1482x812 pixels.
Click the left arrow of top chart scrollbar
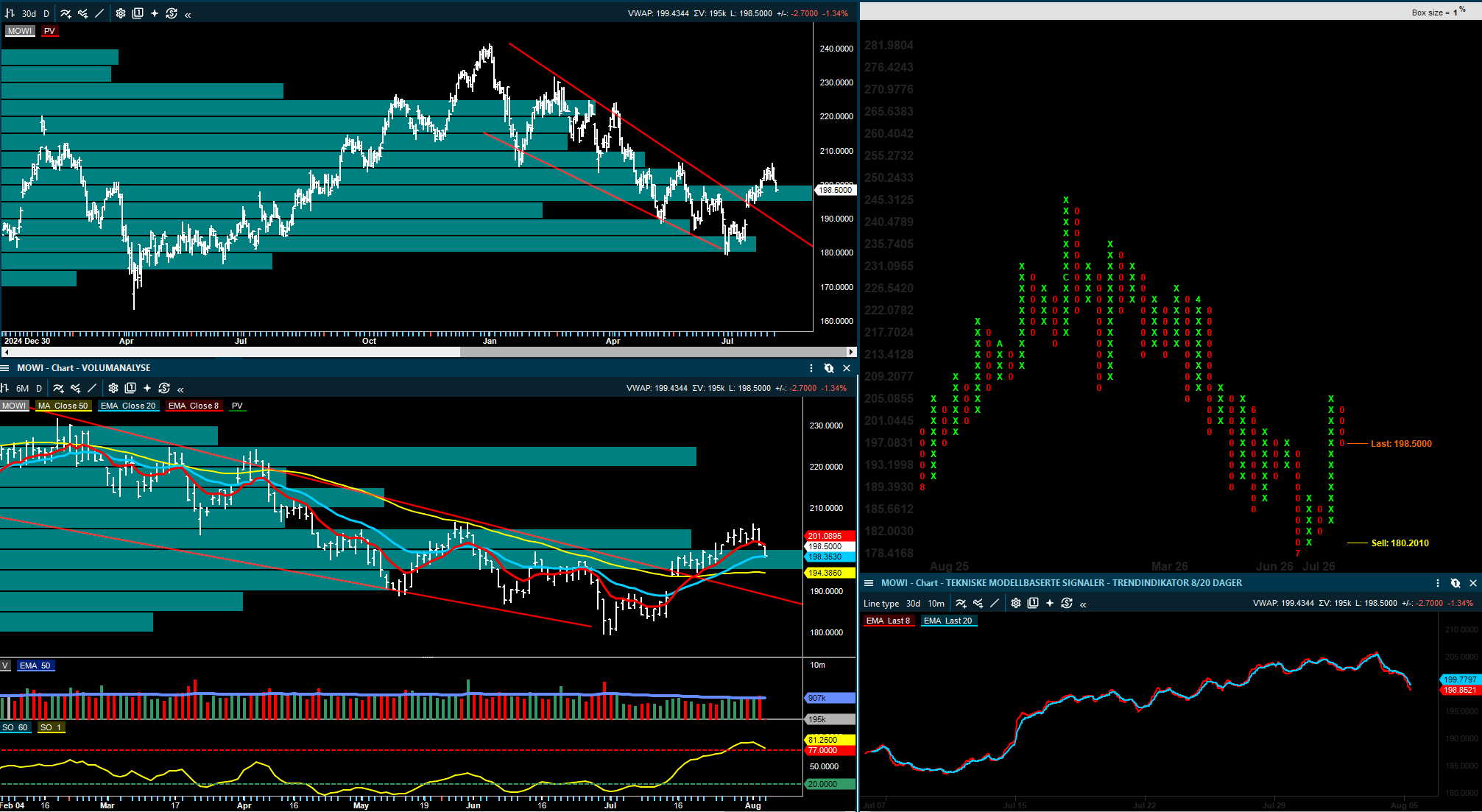pos(6,352)
